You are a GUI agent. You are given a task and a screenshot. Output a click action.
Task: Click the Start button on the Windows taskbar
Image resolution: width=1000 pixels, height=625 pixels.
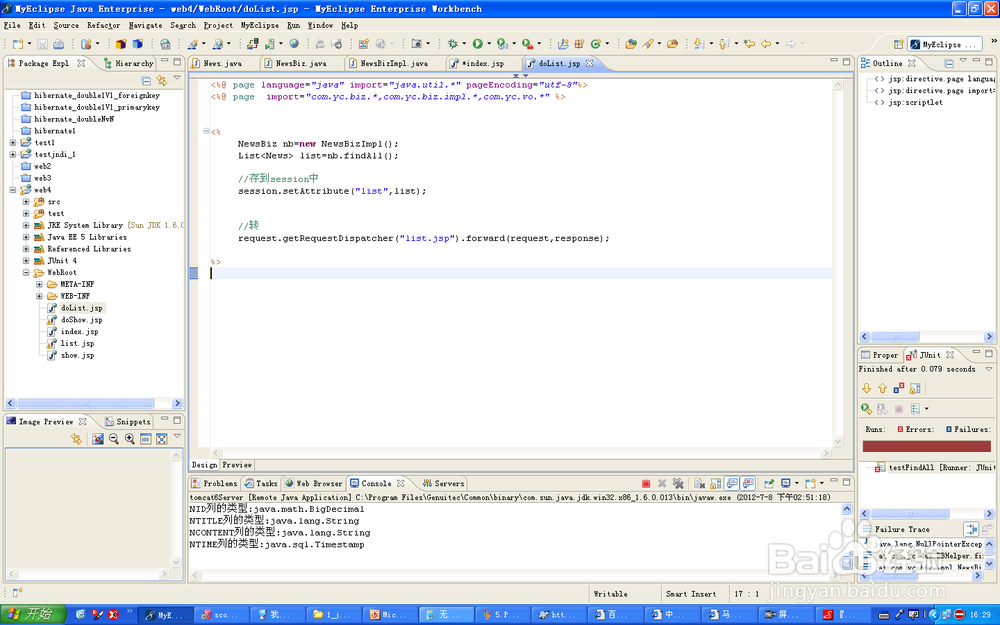pos(33,614)
